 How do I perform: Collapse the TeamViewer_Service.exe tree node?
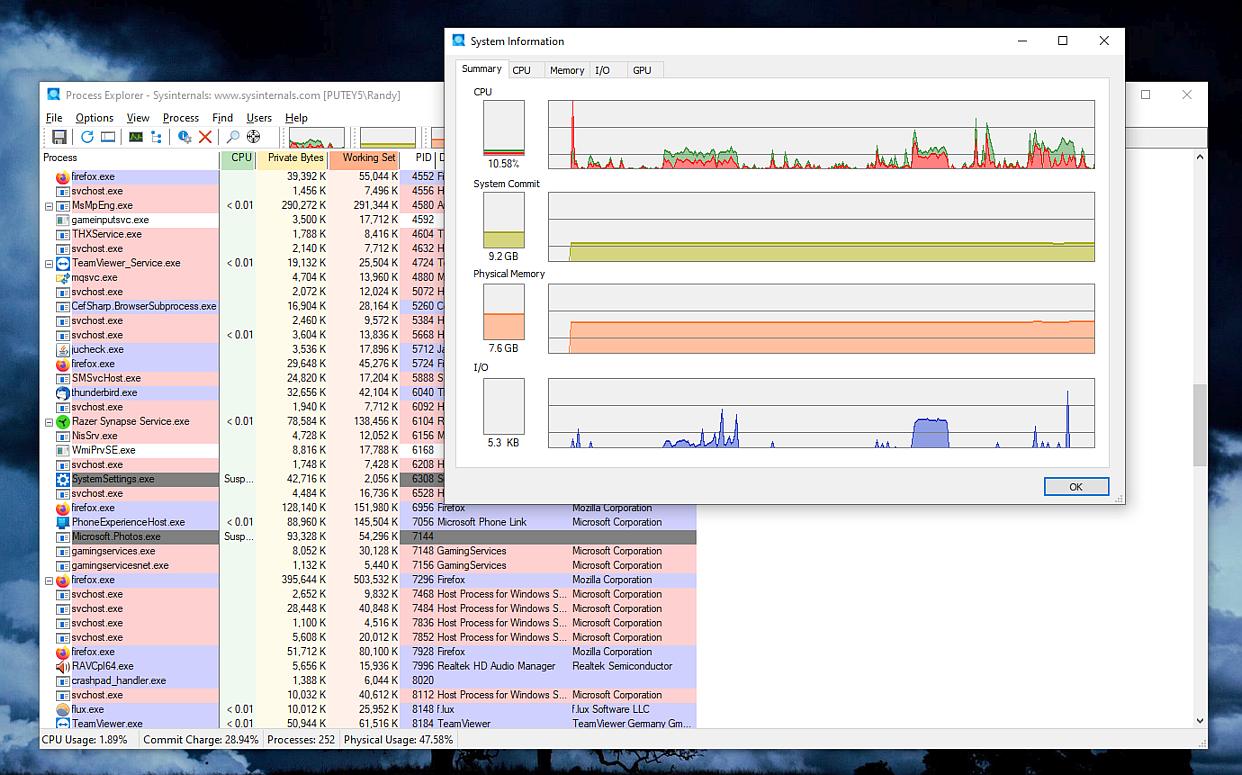click(48, 264)
